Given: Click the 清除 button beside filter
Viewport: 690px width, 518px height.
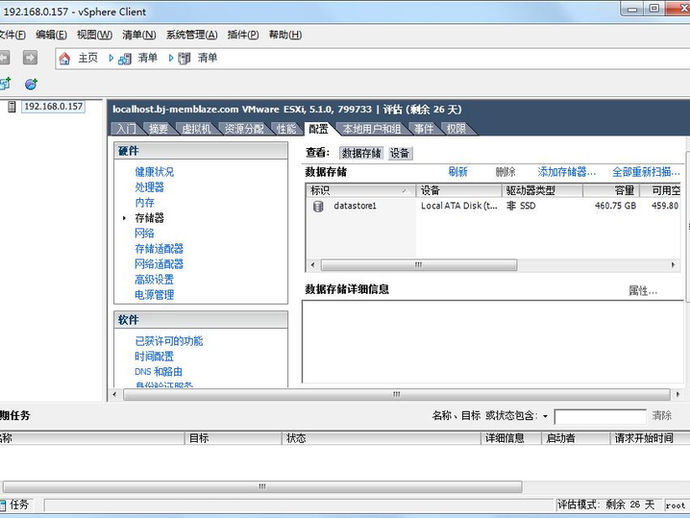Looking at the screenshot, I should click(662, 415).
